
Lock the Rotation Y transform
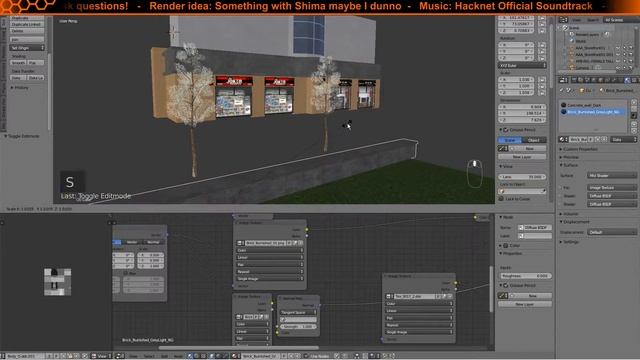pos(542,52)
